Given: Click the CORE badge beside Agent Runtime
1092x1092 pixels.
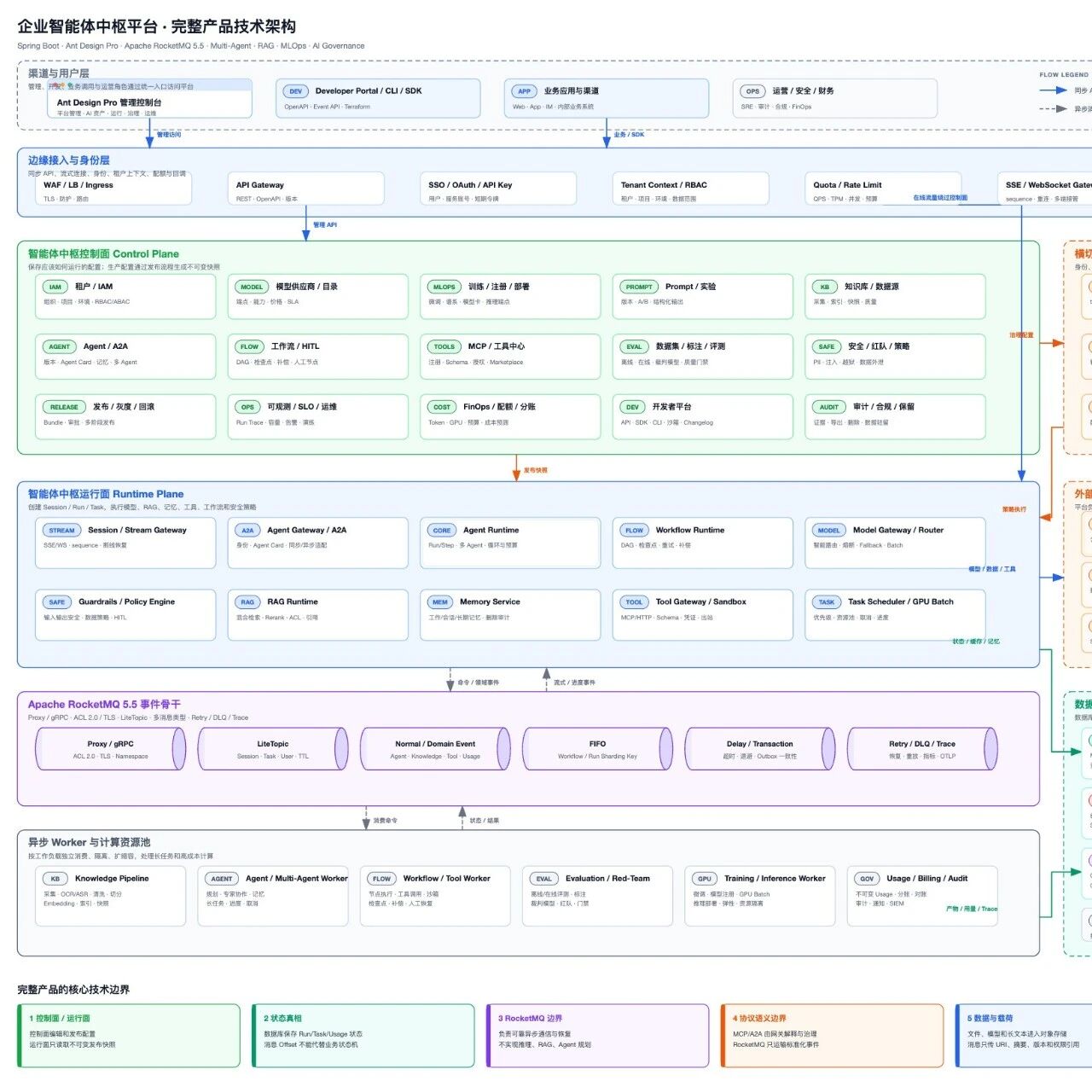Looking at the screenshot, I should pos(442,531).
